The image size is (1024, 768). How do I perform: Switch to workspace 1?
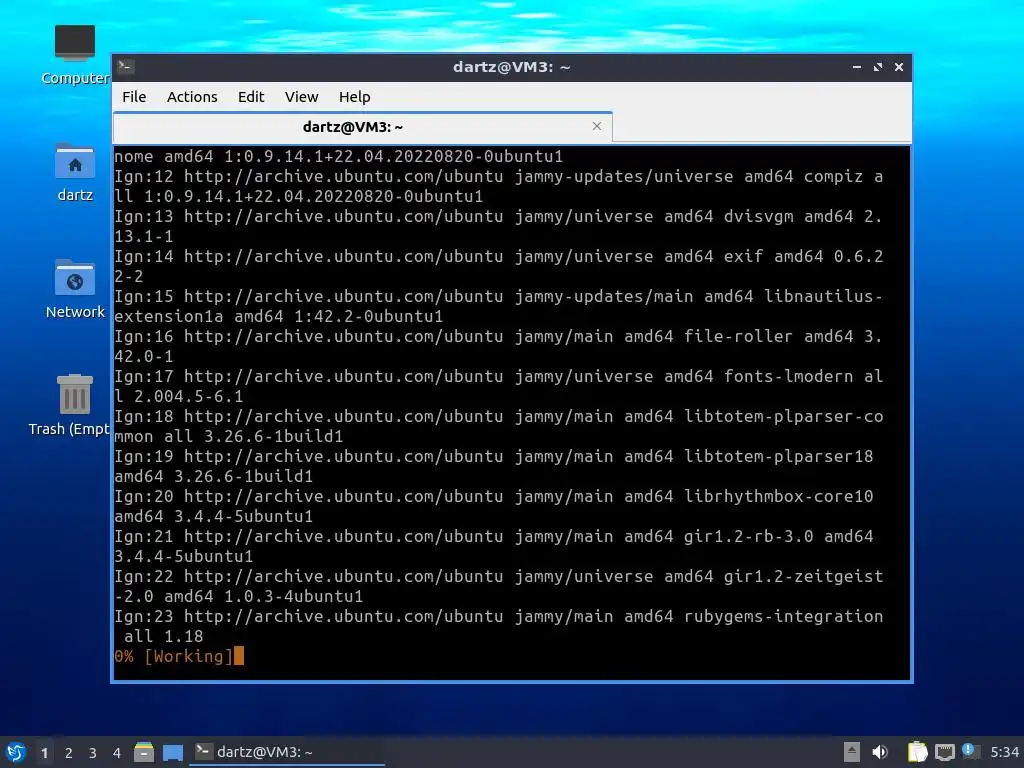[x=44, y=753]
